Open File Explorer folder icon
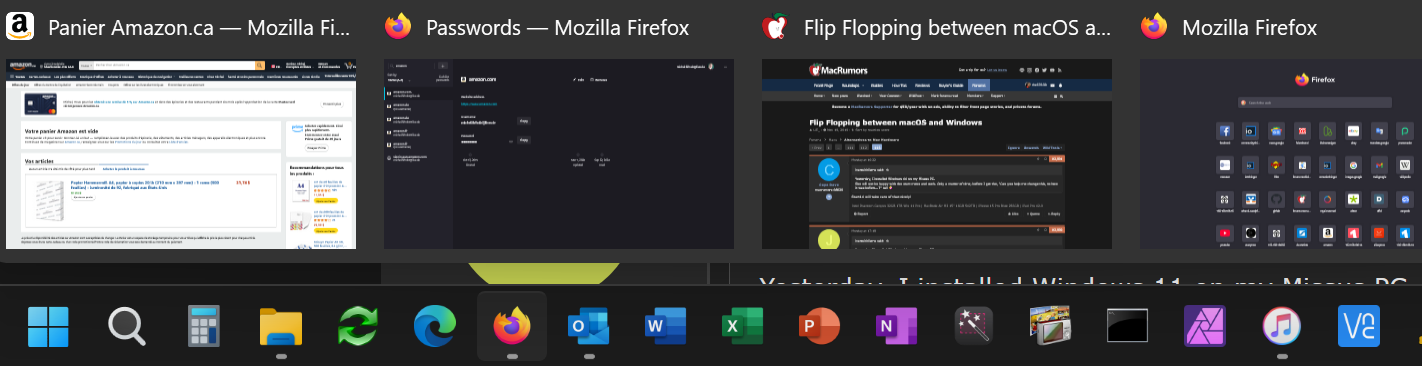The image size is (1422, 366). [x=281, y=326]
